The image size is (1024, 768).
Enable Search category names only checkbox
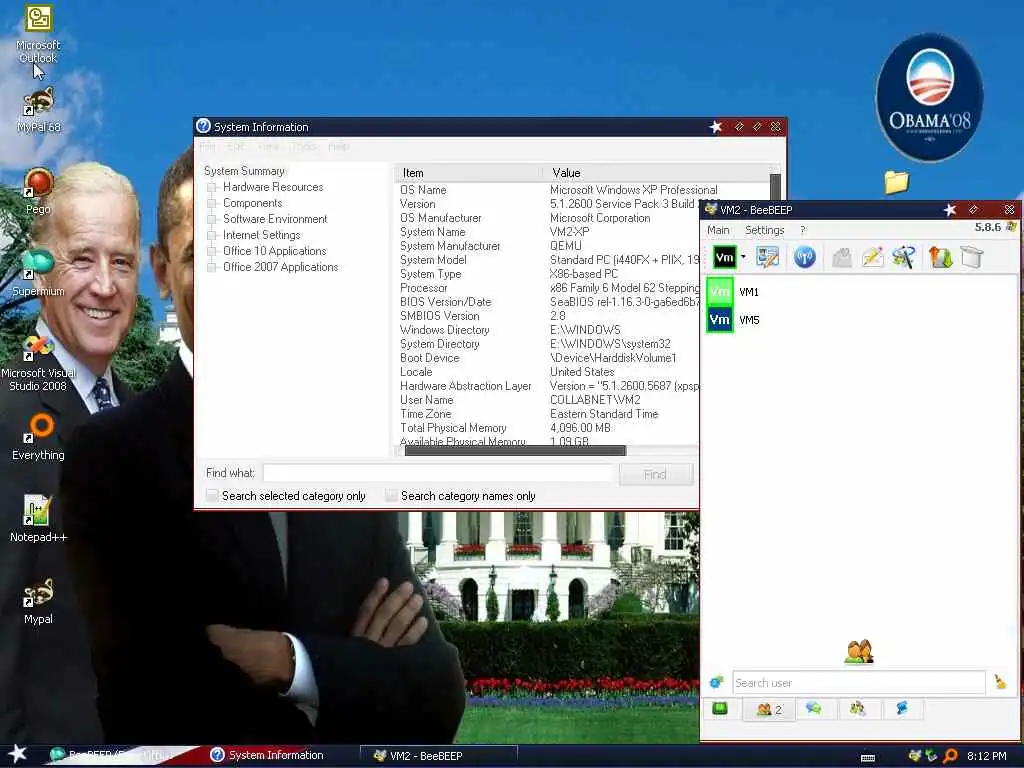(x=391, y=496)
